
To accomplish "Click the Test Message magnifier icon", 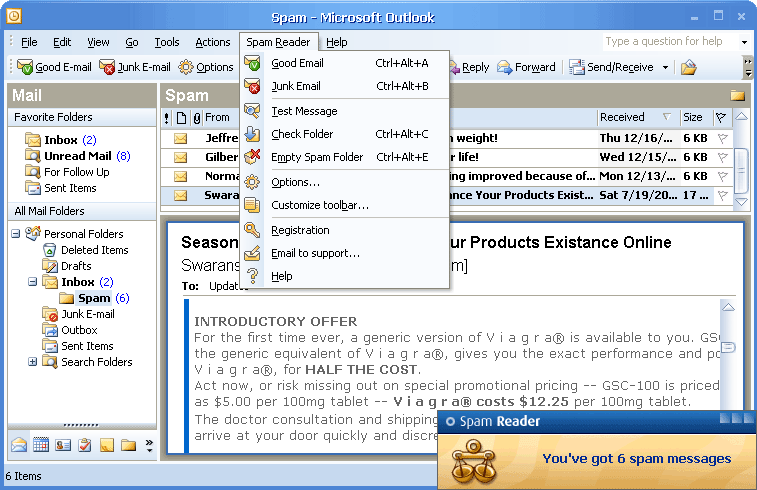I will [x=252, y=111].
